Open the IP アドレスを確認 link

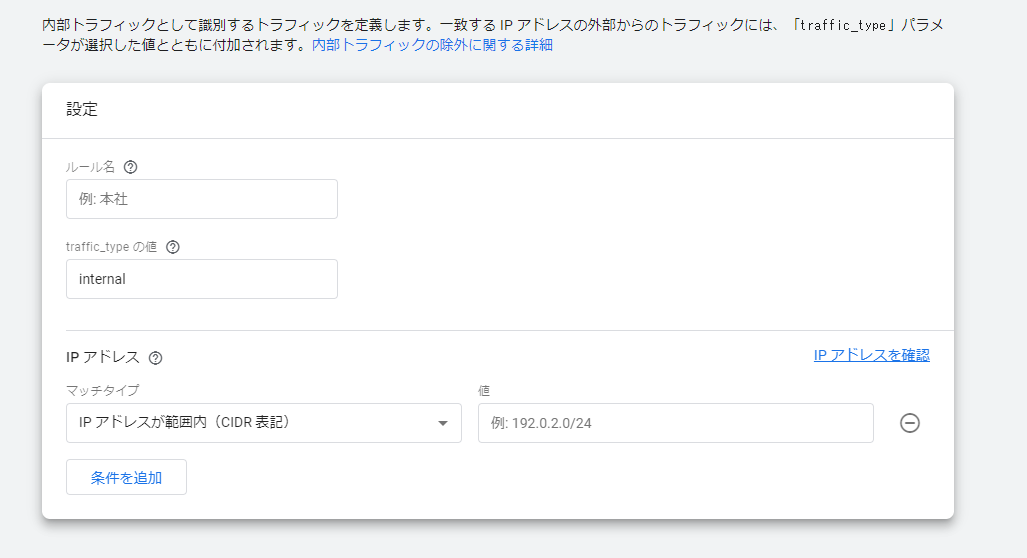pyautogui.click(x=871, y=355)
